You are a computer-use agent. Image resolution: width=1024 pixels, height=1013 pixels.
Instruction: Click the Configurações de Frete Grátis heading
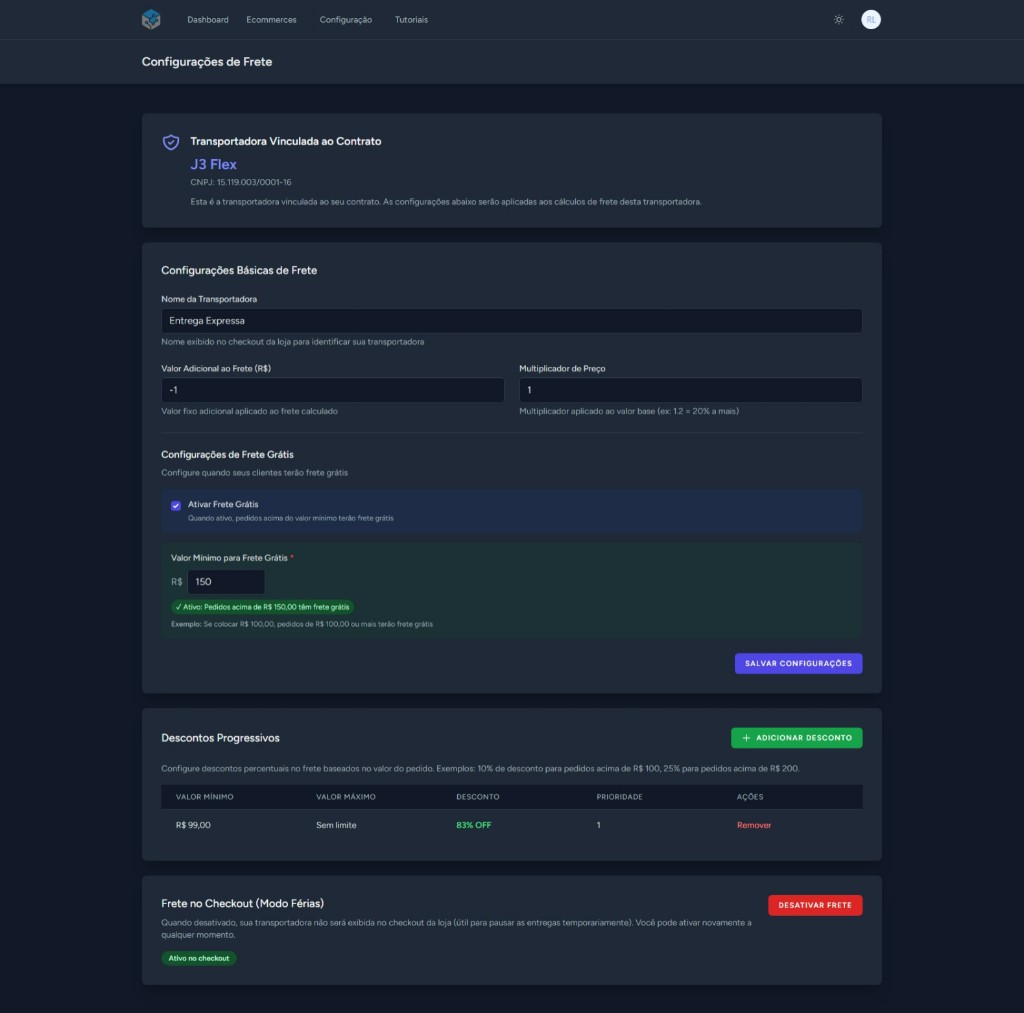tap(227, 455)
